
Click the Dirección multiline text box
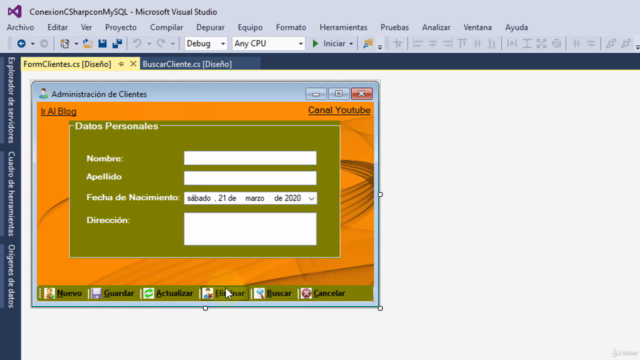[x=250, y=229]
